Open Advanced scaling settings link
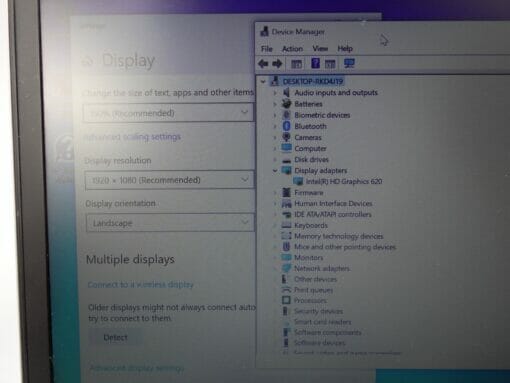 (x=132, y=137)
